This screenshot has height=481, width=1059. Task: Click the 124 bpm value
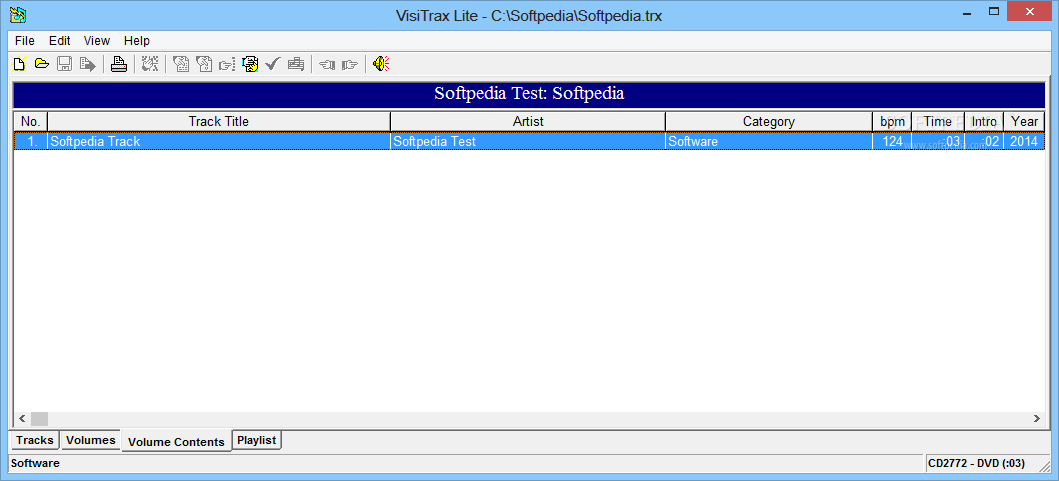(x=892, y=141)
